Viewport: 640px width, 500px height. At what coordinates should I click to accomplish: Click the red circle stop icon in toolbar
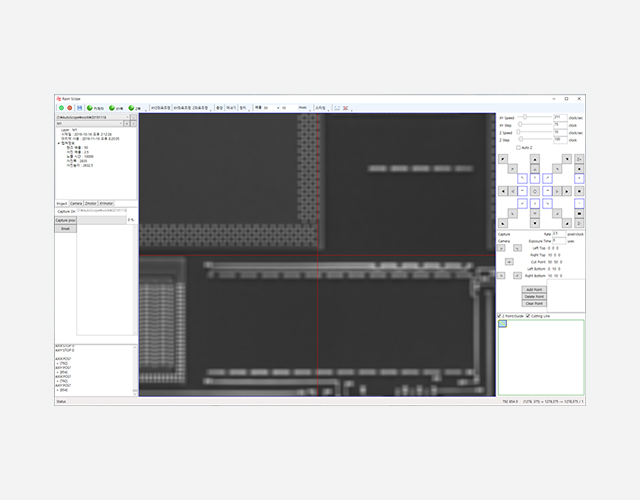[x=69, y=108]
